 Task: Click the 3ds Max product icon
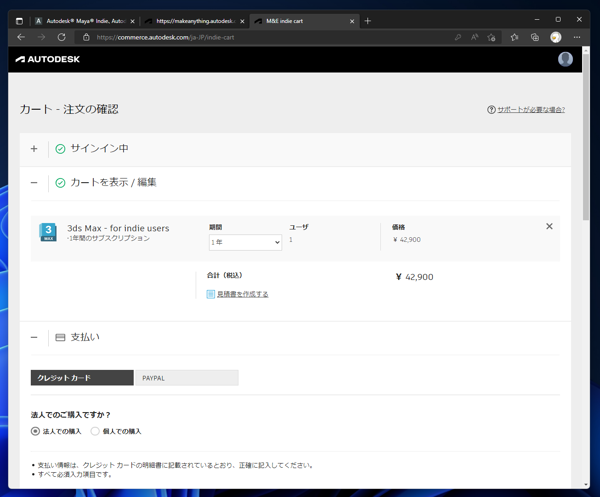(x=48, y=232)
